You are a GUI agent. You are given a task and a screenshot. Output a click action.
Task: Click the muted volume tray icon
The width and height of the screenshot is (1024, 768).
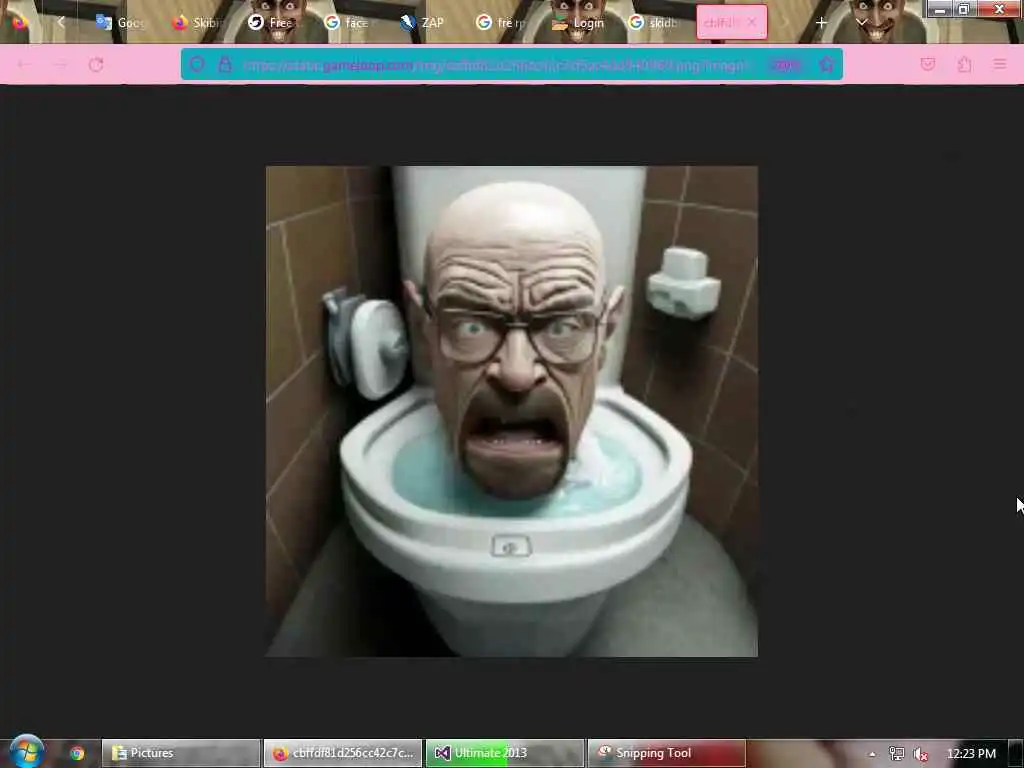921,754
